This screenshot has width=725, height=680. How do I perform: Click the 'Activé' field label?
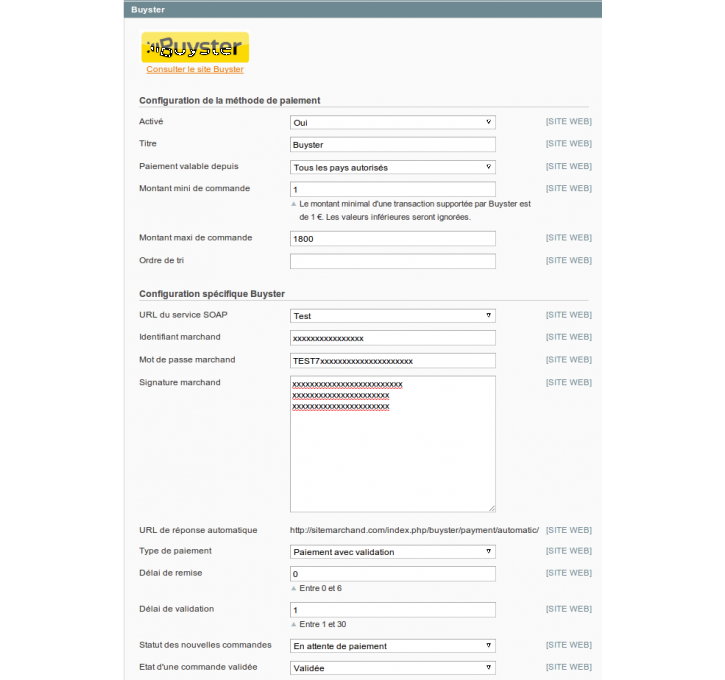151,122
